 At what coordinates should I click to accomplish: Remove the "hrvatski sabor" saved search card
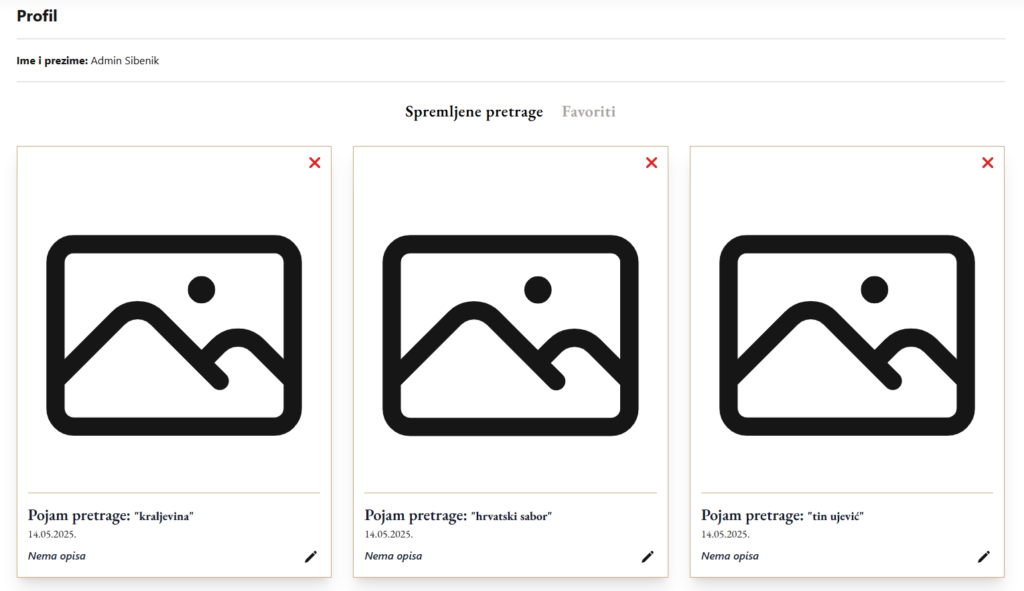point(651,163)
